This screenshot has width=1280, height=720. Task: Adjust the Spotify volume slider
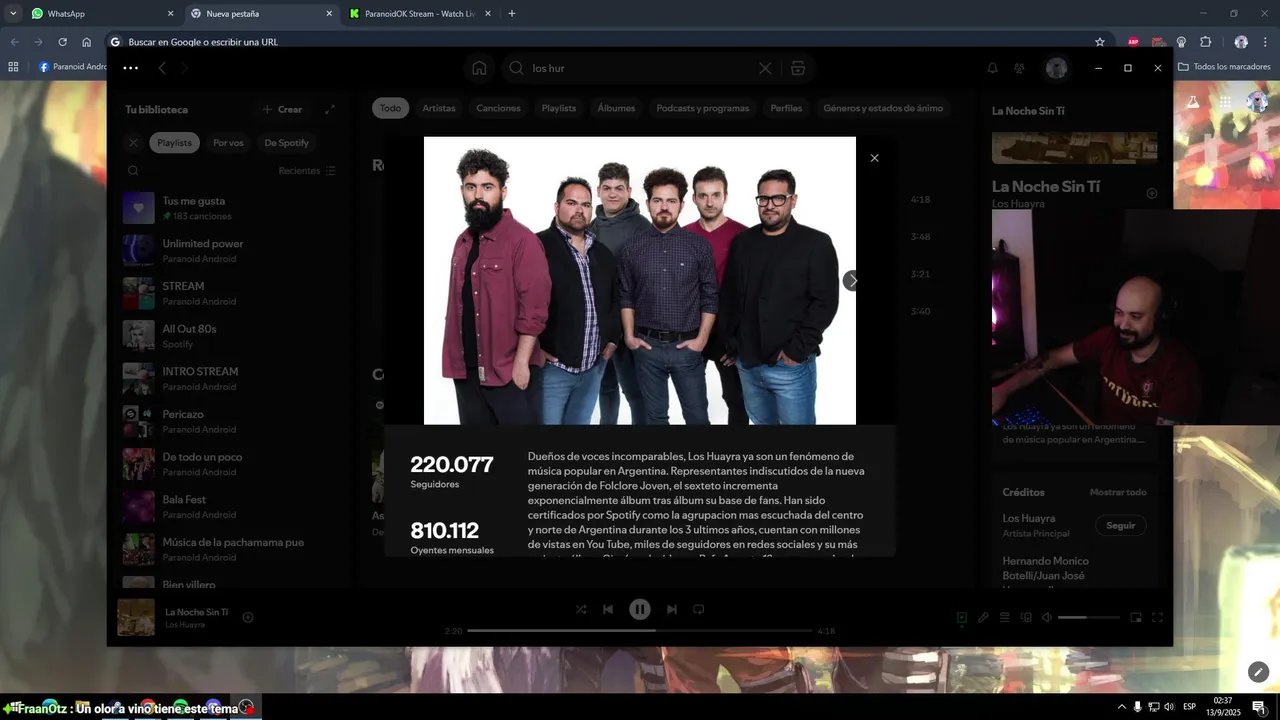point(1089,618)
